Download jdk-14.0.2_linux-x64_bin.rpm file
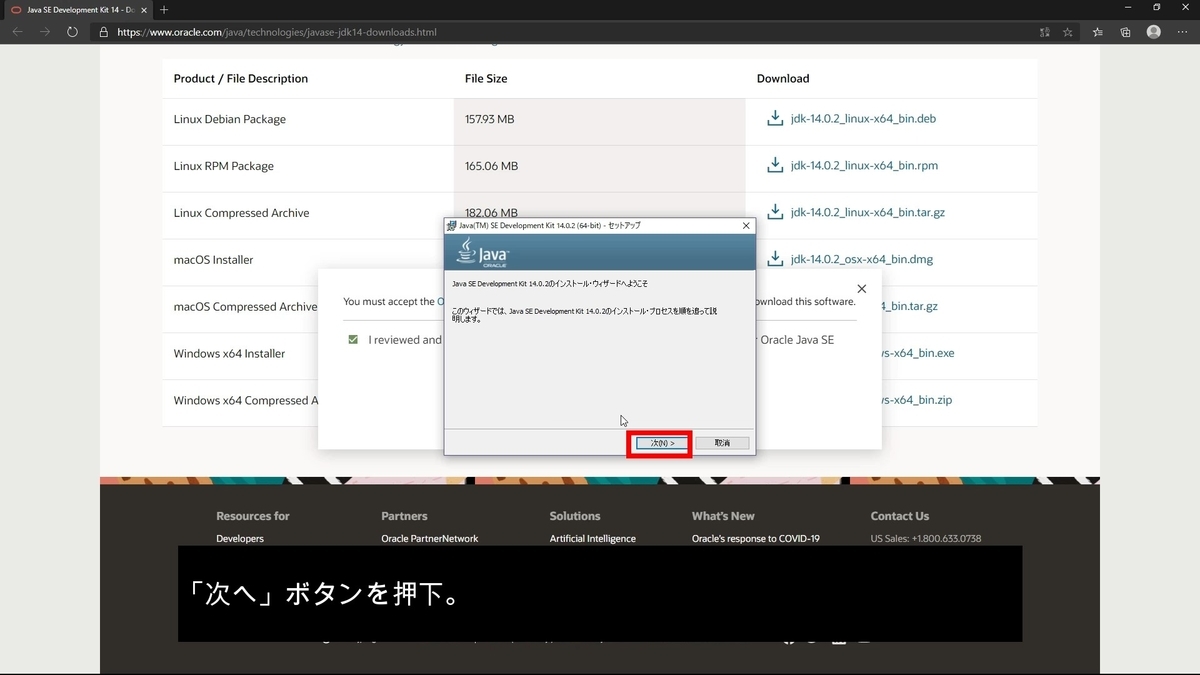This screenshot has height=675, width=1200. coord(864,166)
